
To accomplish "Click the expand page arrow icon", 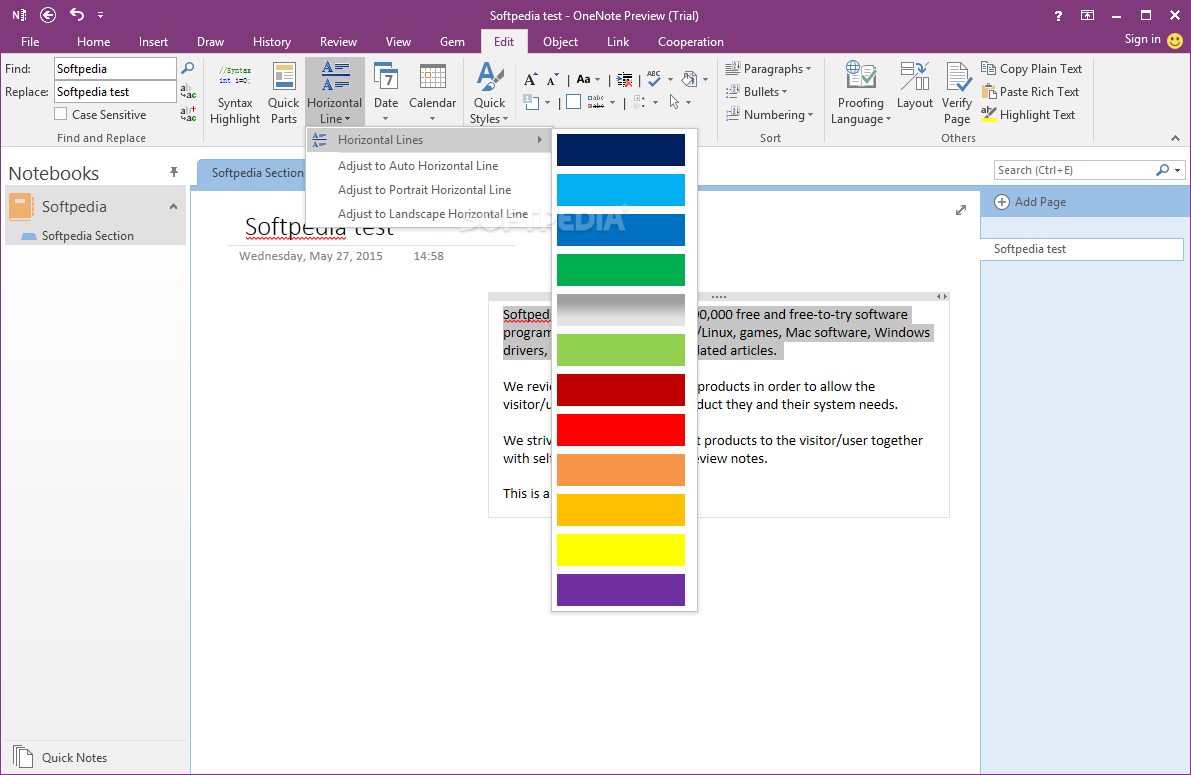I will click(961, 210).
